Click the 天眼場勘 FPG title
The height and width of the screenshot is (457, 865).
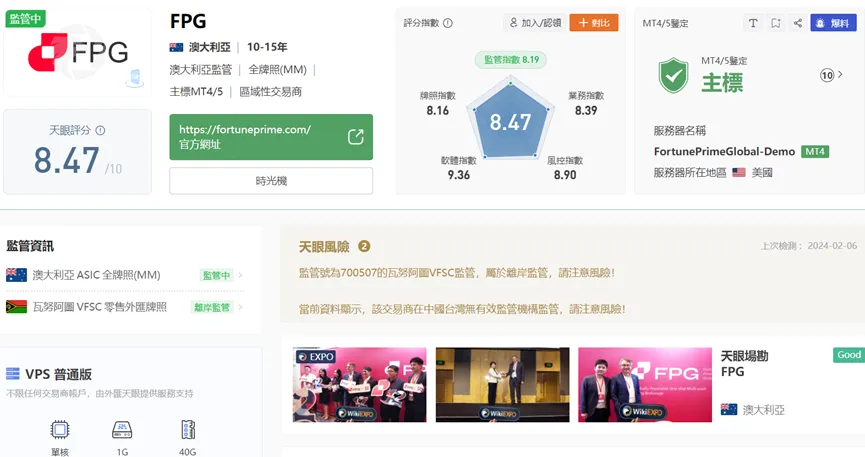744,364
